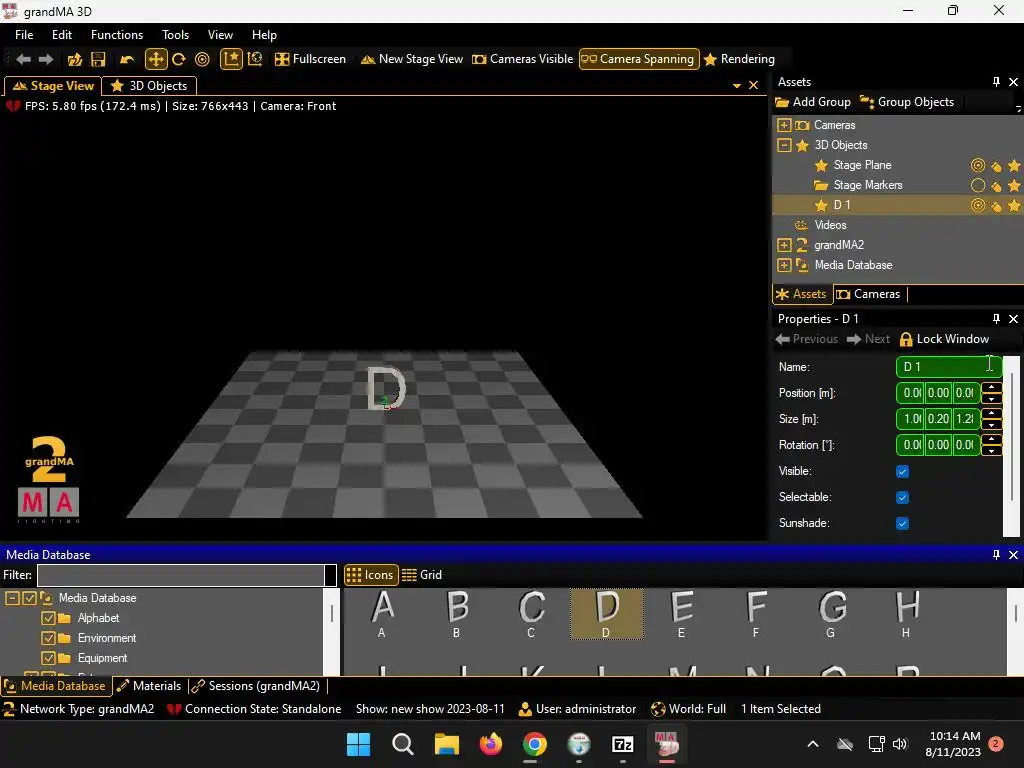Open the Functions menu
The image size is (1024, 768).
tap(117, 35)
